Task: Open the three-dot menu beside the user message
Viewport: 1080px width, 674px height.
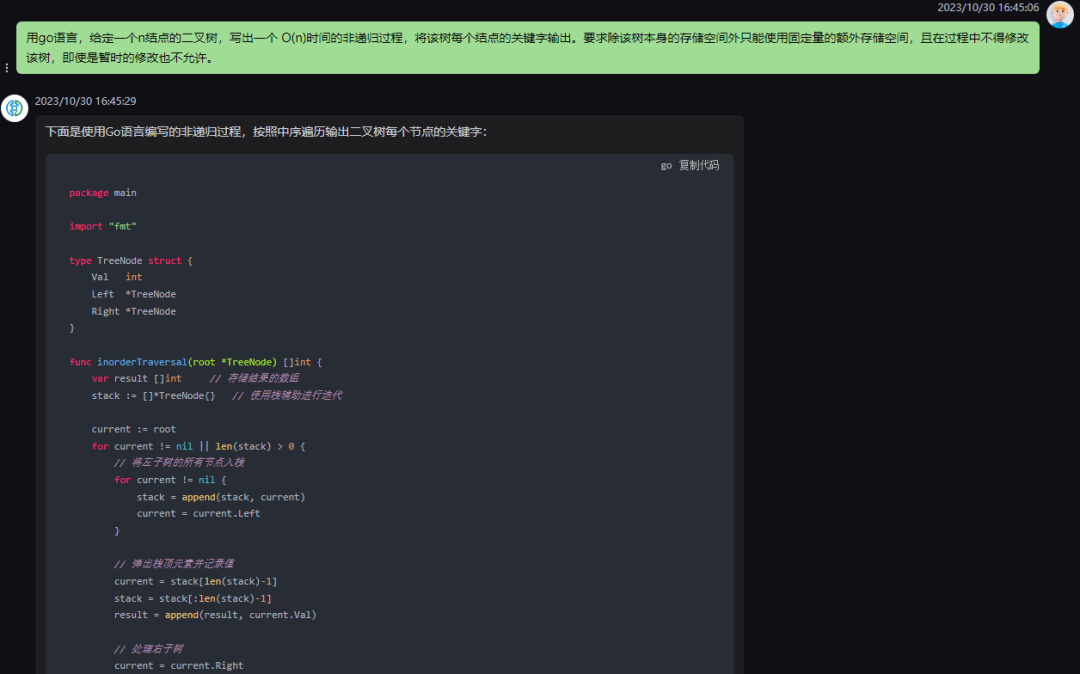Action: pyautogui.click(x=7, y=67)
